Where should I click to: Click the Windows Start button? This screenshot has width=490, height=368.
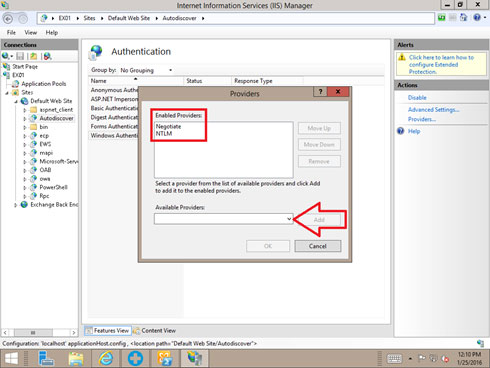pyautogui.click(x=11, y=359)
